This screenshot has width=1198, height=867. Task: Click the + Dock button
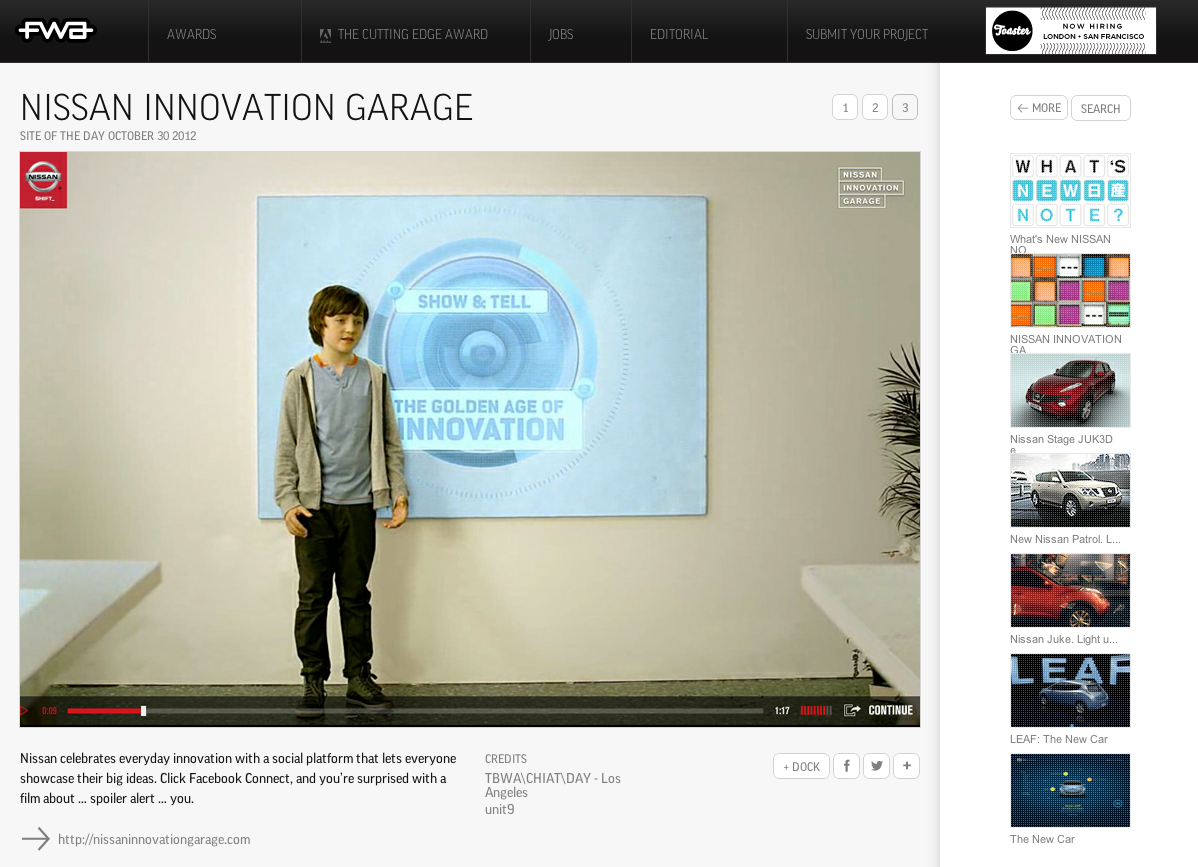[x=801, y=766]
